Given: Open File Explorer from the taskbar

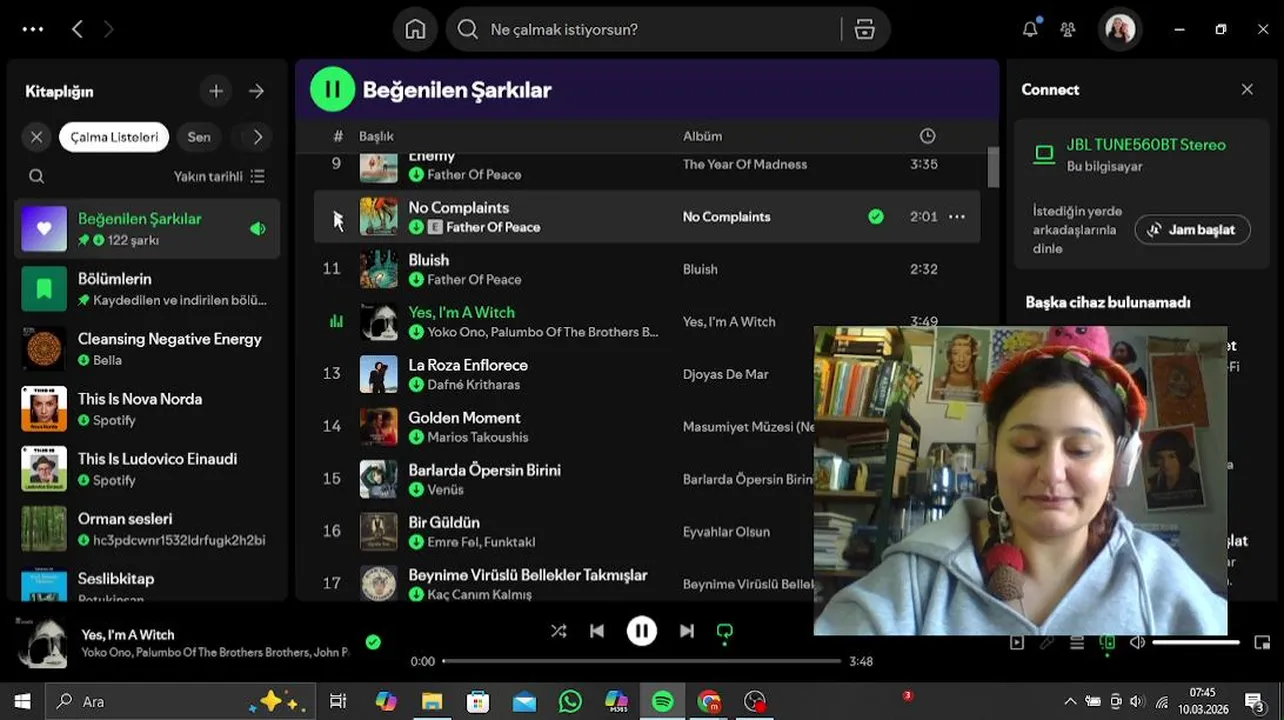Looking at the screenshot, I should pyautogui.click(x=432, y=701).
